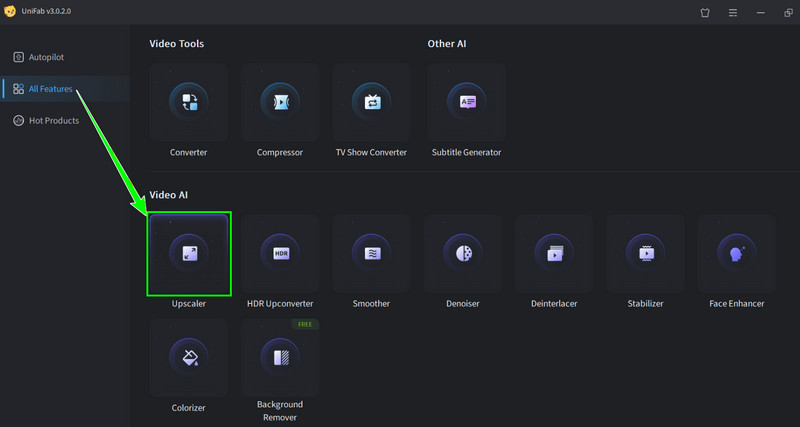
Task: Click the Video AI section heading
Action: pos(169,195)
